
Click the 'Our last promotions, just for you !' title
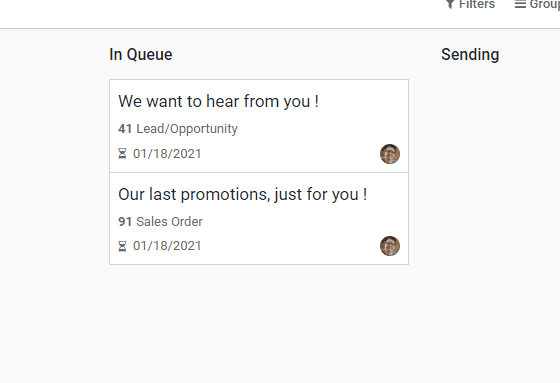click(242, 195)
